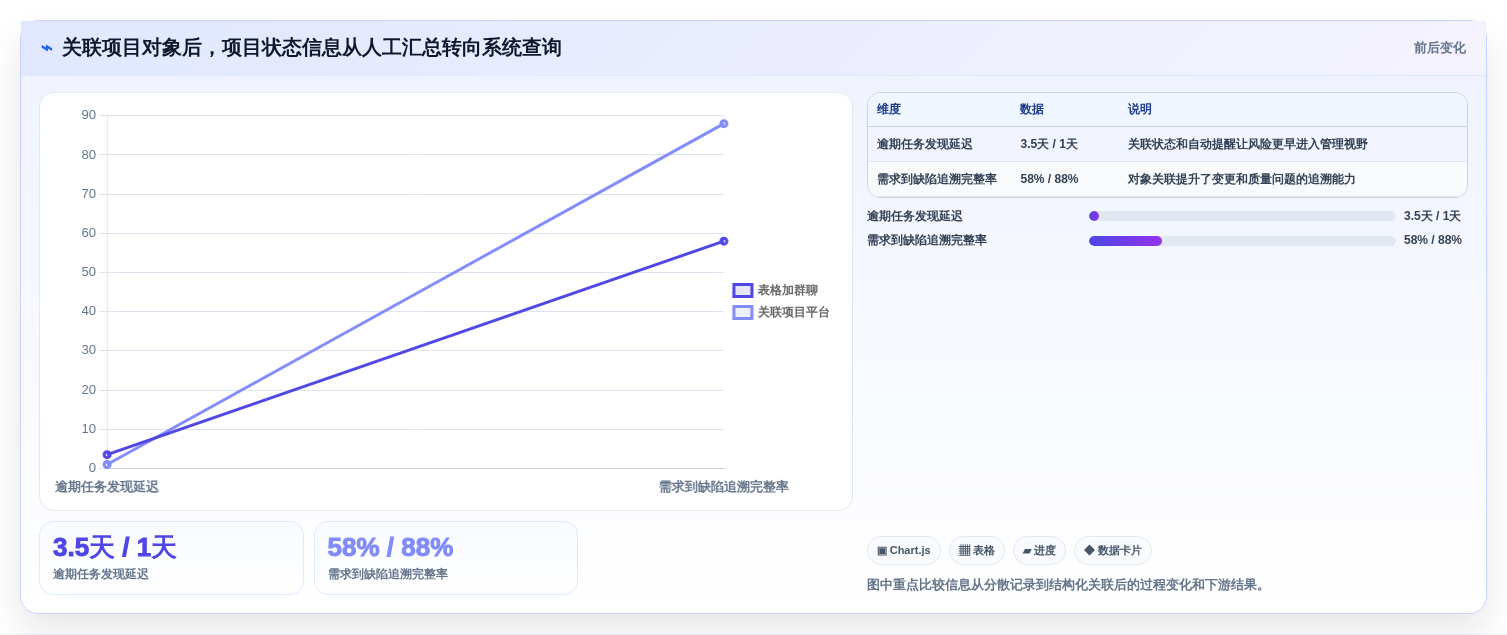
Task: Click the 关联项目平台 legend label
Action: [793, 313]
